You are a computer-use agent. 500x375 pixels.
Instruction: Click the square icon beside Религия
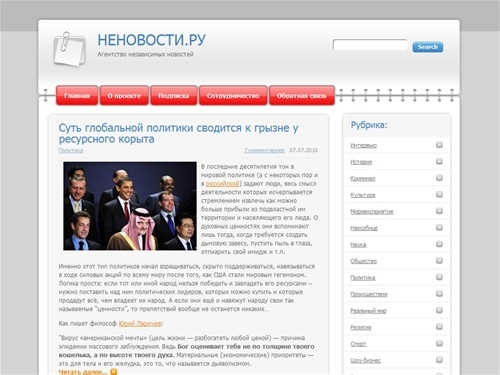coord(439,327)
